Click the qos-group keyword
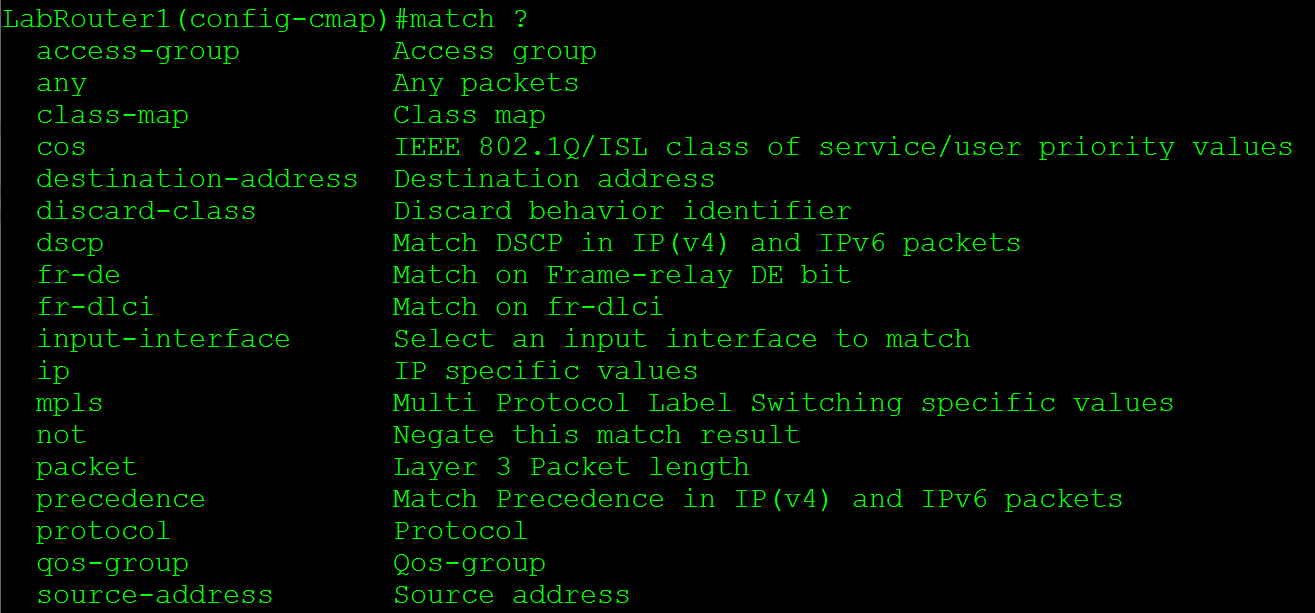The width and height of the screenshot is (1315, 613). tap(112, 563)
